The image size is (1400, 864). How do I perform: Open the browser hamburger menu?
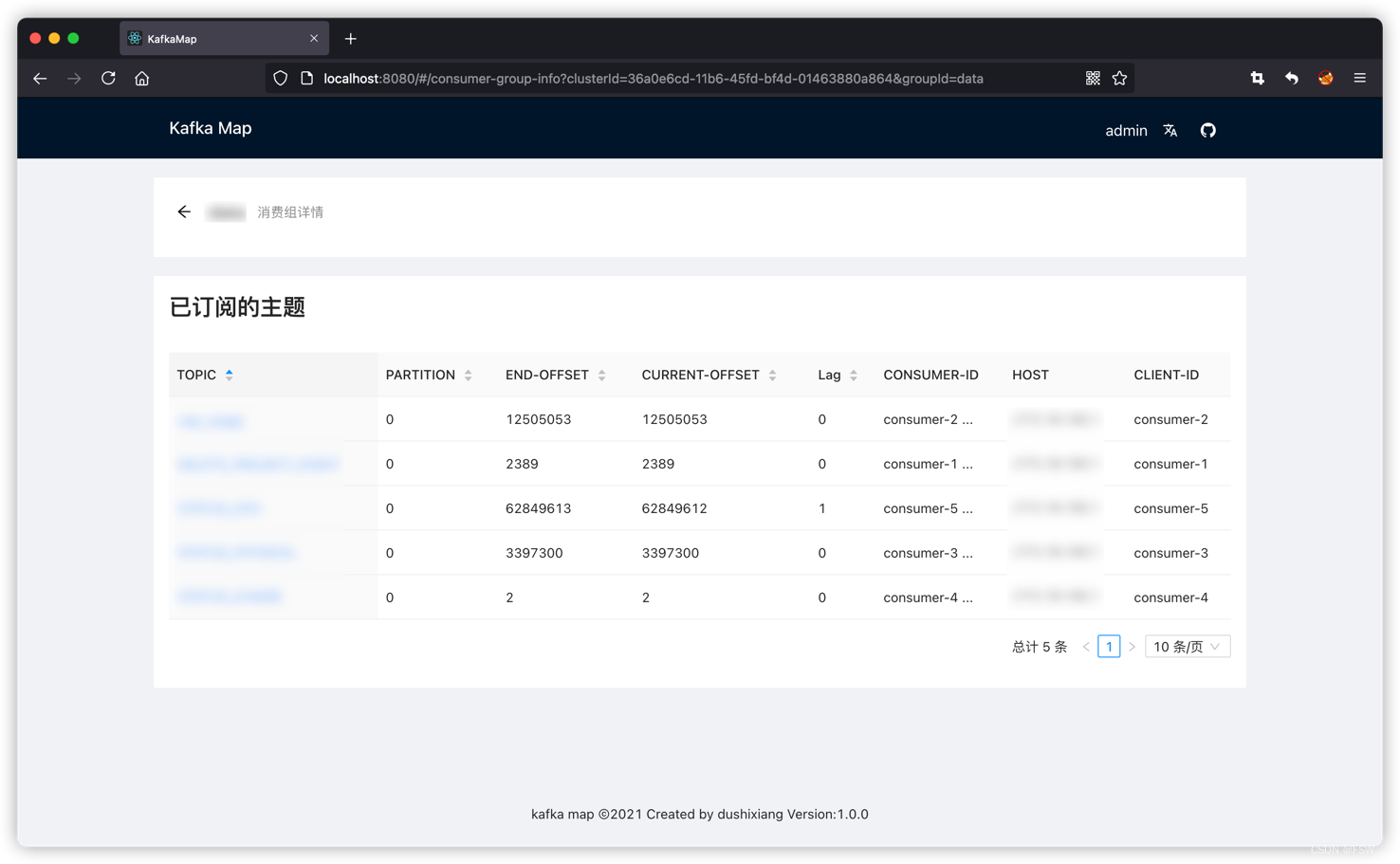point(1360,79)
